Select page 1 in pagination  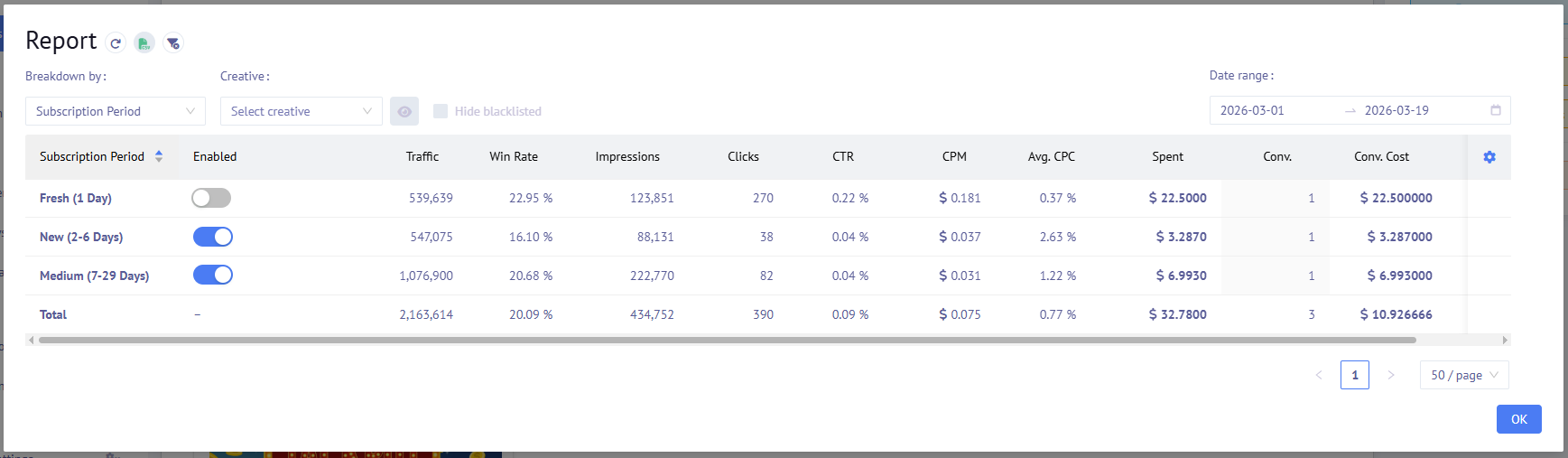tap(1355, 375)
